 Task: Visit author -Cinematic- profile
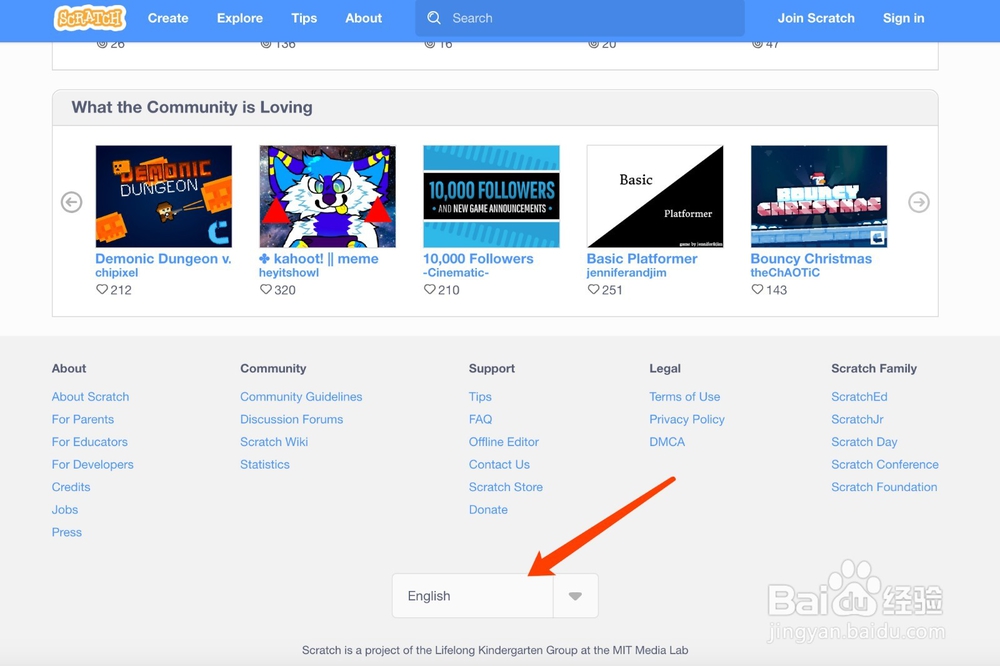456,272
